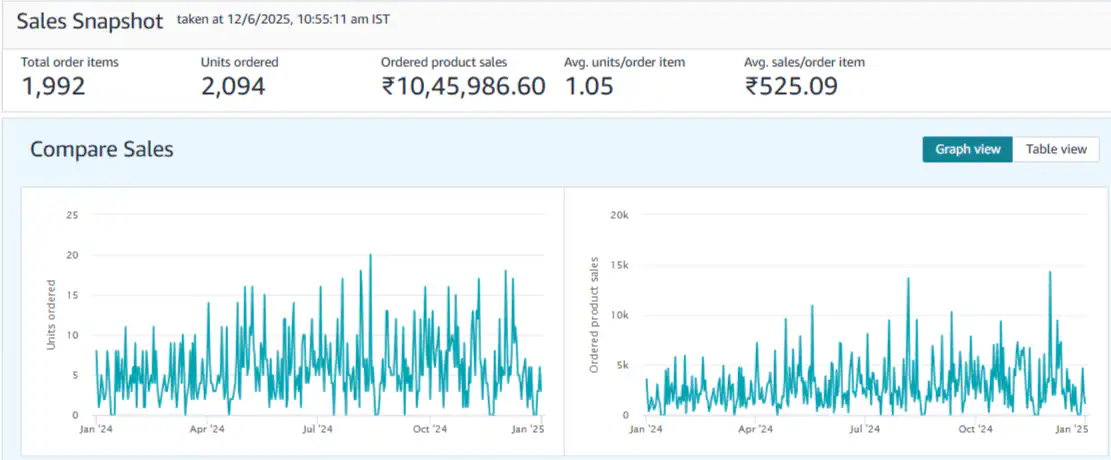
Task: Click Jul '24 label on Units ordered chart
Action: pos(317,429)
